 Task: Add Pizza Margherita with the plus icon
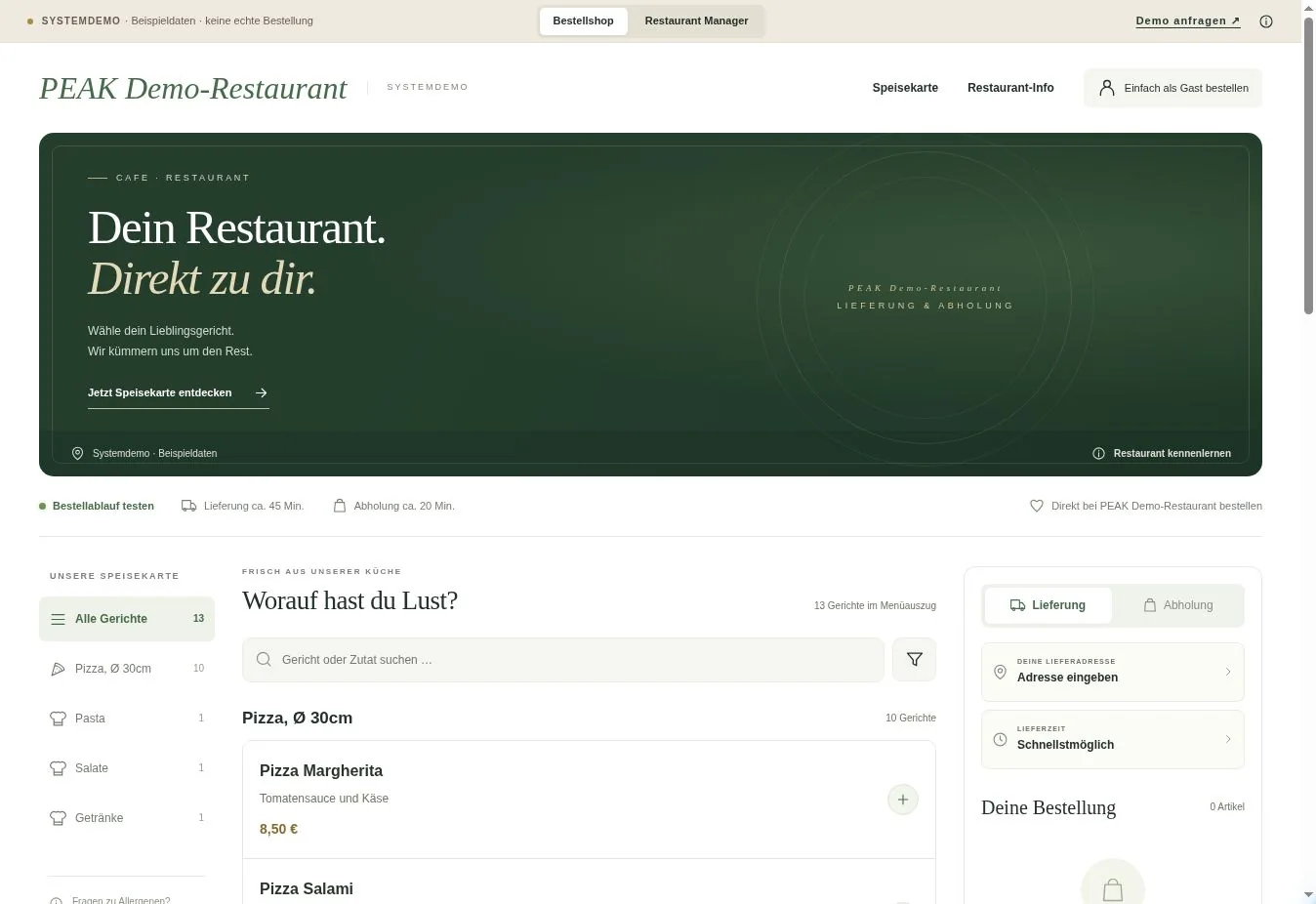[903, 800]
